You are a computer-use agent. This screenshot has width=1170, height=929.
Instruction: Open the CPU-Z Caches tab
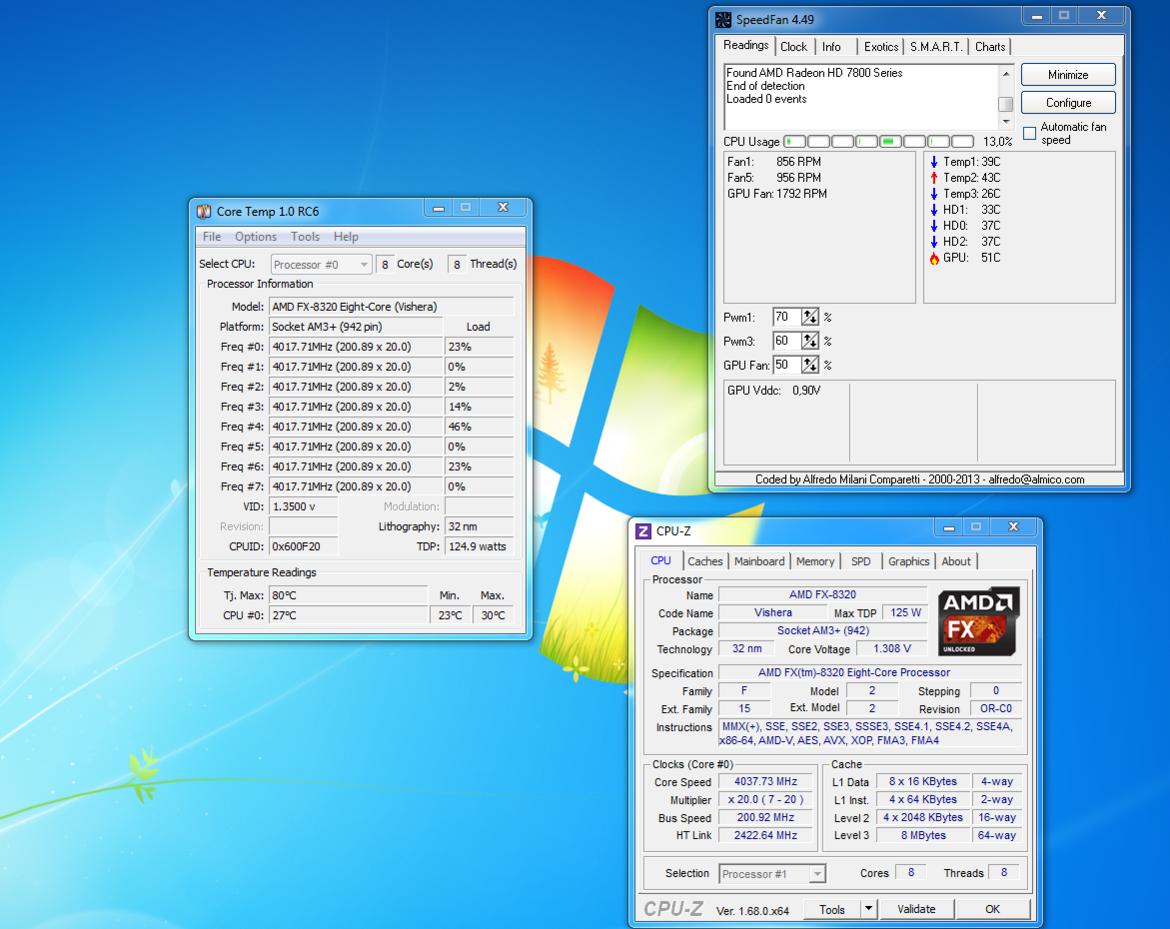click(x=705, y=562)
